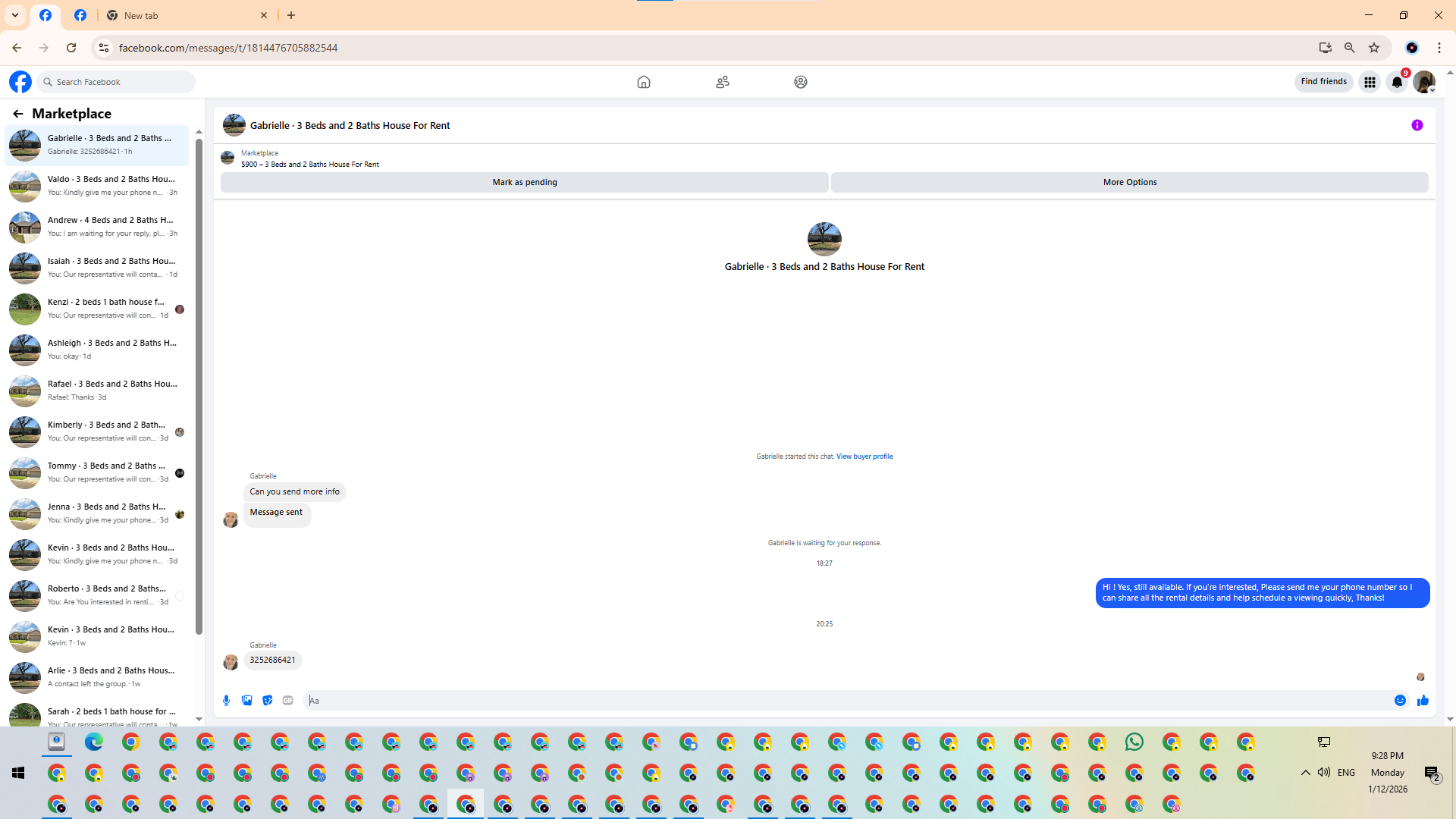The width and height of the screenshot is (1456, 819).
Task: Click the voice clip microphone icon
Action: click(x=226, y=700)
